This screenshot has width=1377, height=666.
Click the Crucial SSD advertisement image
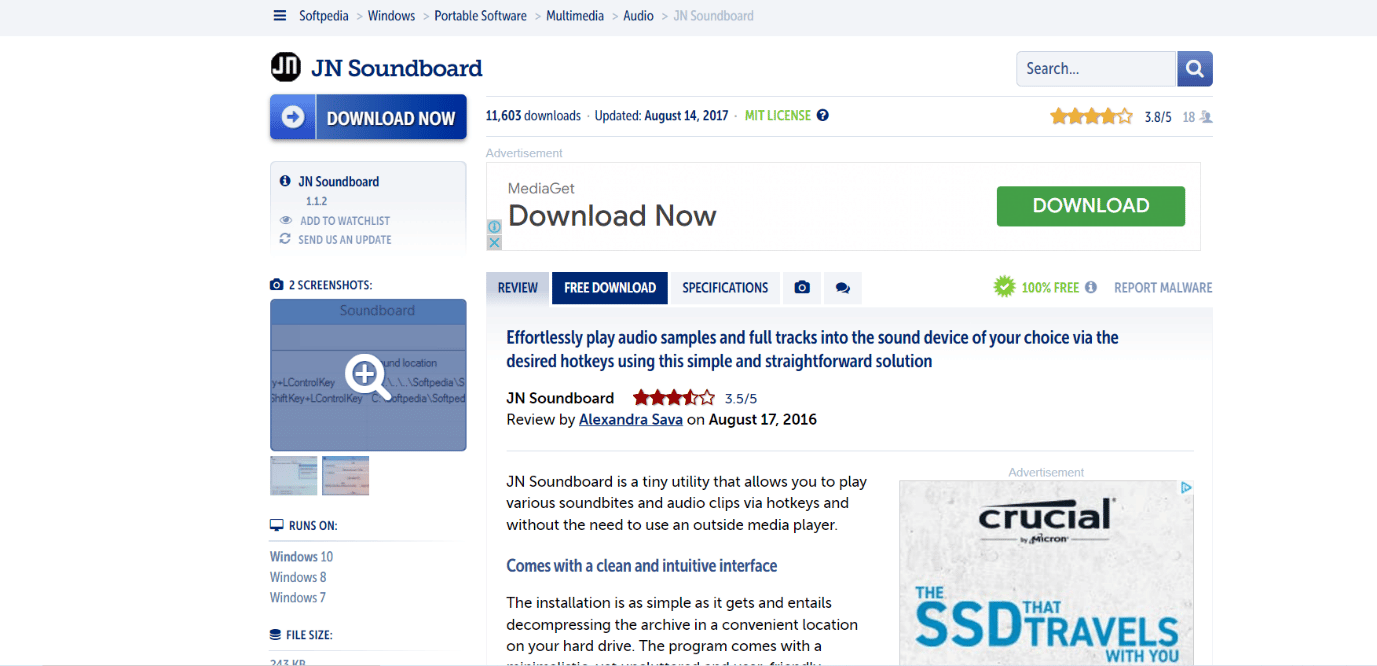(1046, 573)
